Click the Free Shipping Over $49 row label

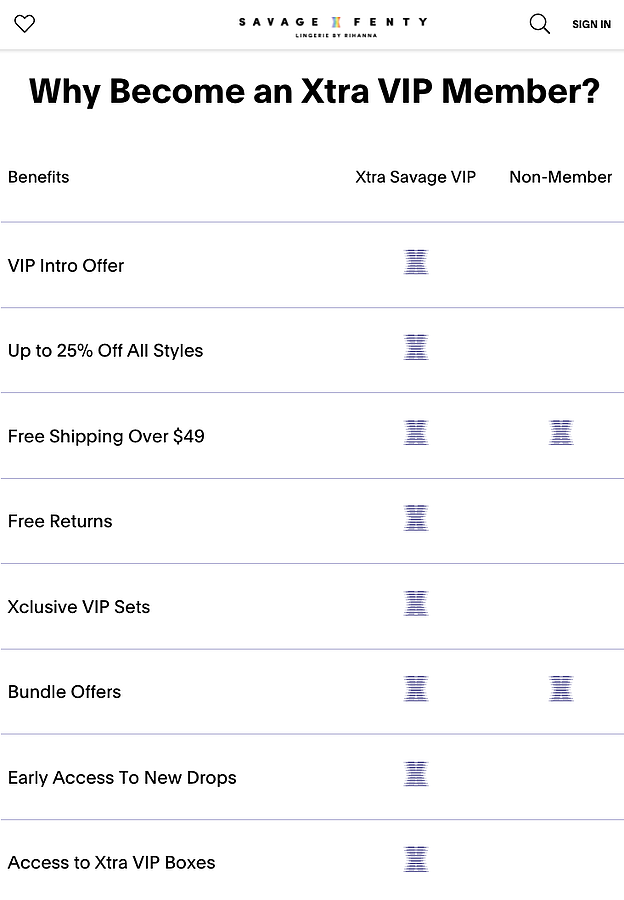click(x=106, y=436)
